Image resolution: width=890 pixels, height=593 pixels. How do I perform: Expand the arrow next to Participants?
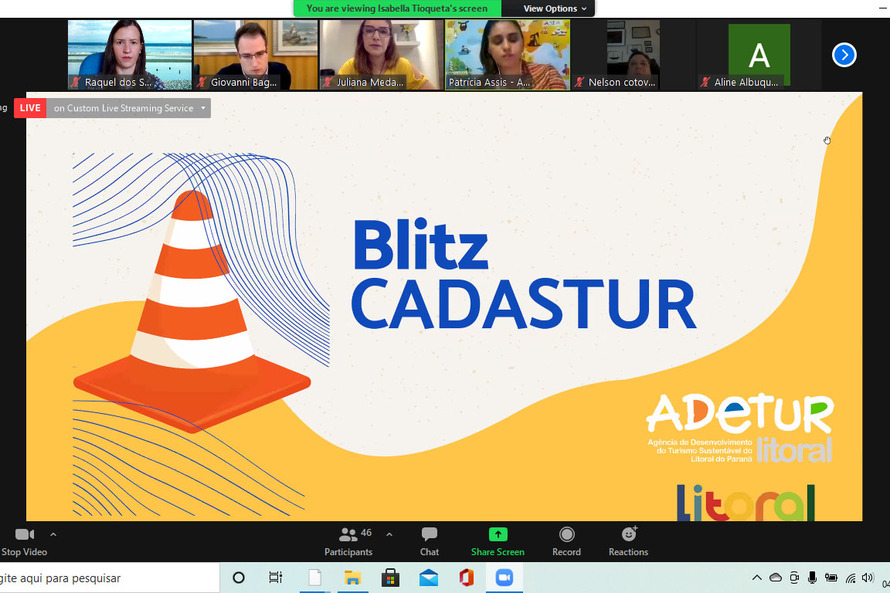point(389,534)
